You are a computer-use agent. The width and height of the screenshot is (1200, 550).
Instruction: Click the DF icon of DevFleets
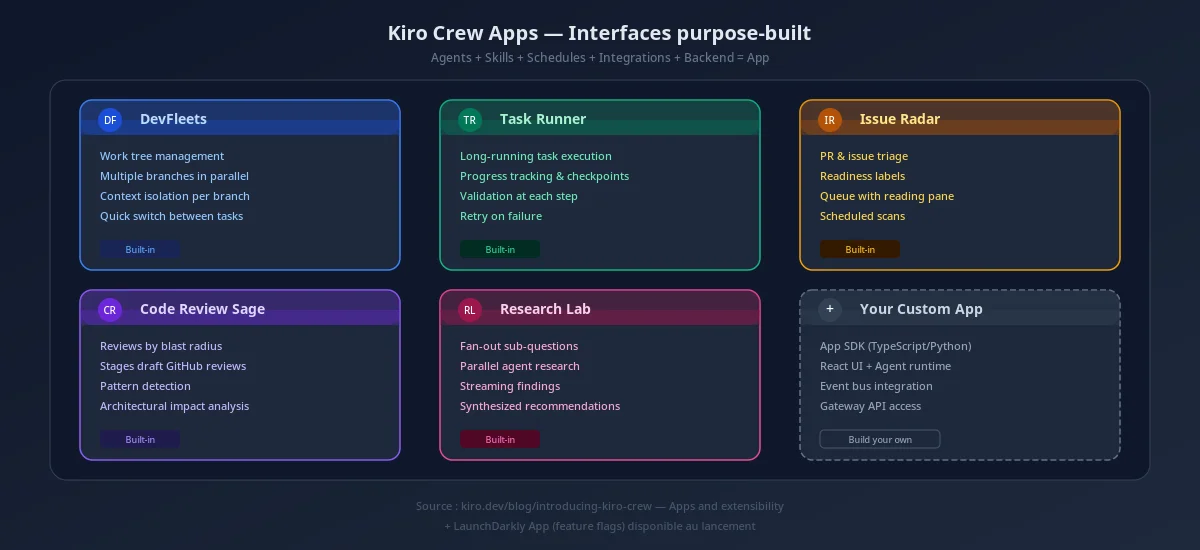pyautogui.click(x=110, y=120)
